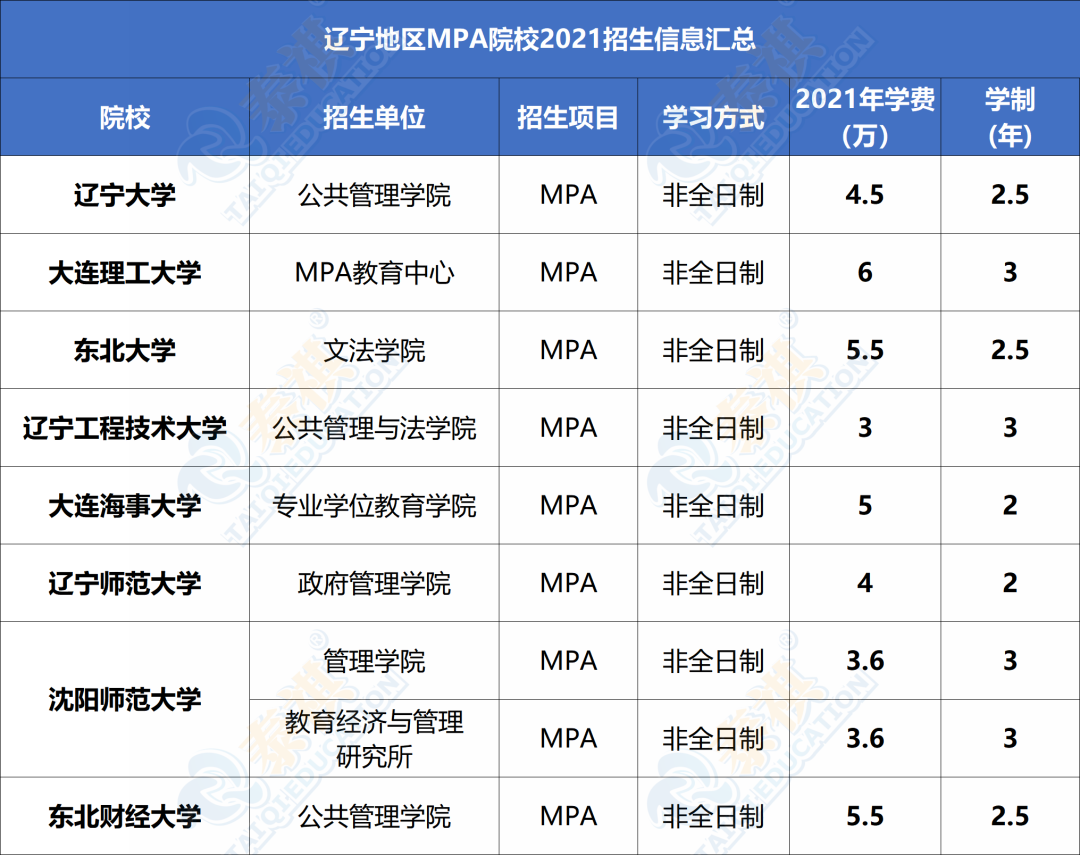Viewport: 1080px width, 855px height.
Task: Click the 学习方式 column header
Action: (713, 118)
